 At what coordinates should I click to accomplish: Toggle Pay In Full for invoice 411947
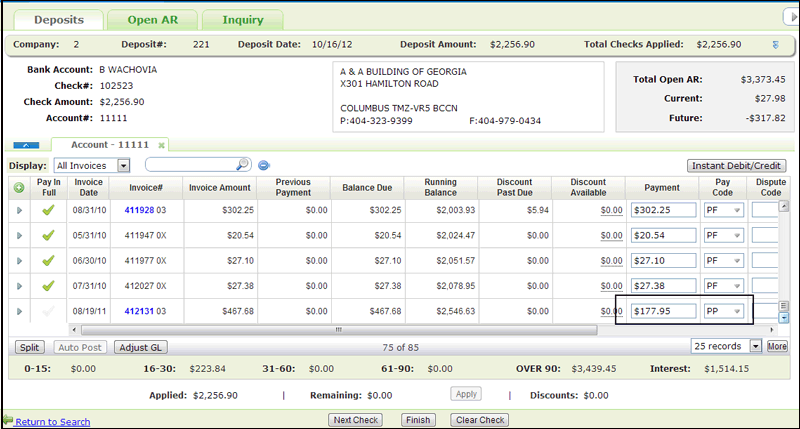tap(48, 236)
